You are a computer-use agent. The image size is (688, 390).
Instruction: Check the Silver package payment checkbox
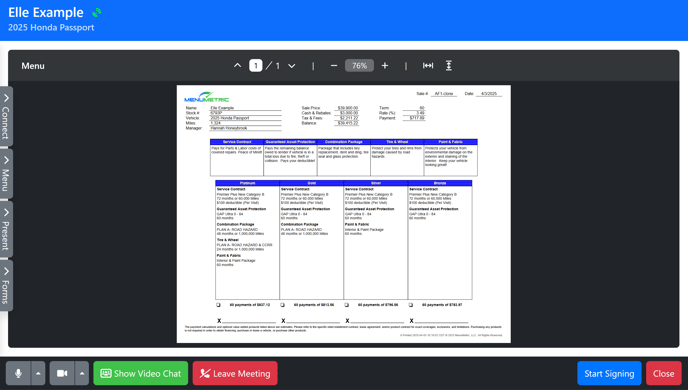347,305
